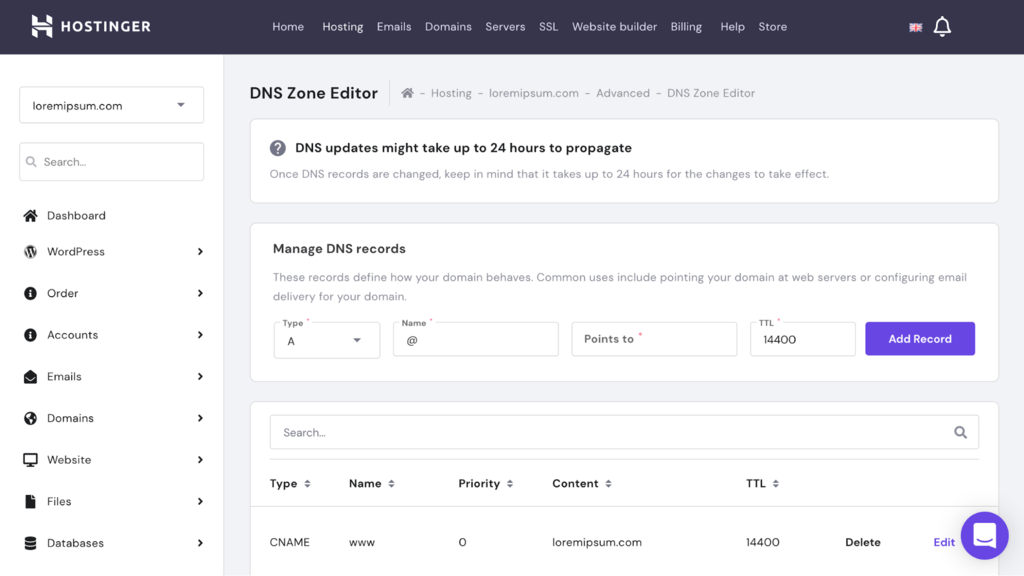Edit the CNAME www record
1024x576 pixels.
click(943, 541)
